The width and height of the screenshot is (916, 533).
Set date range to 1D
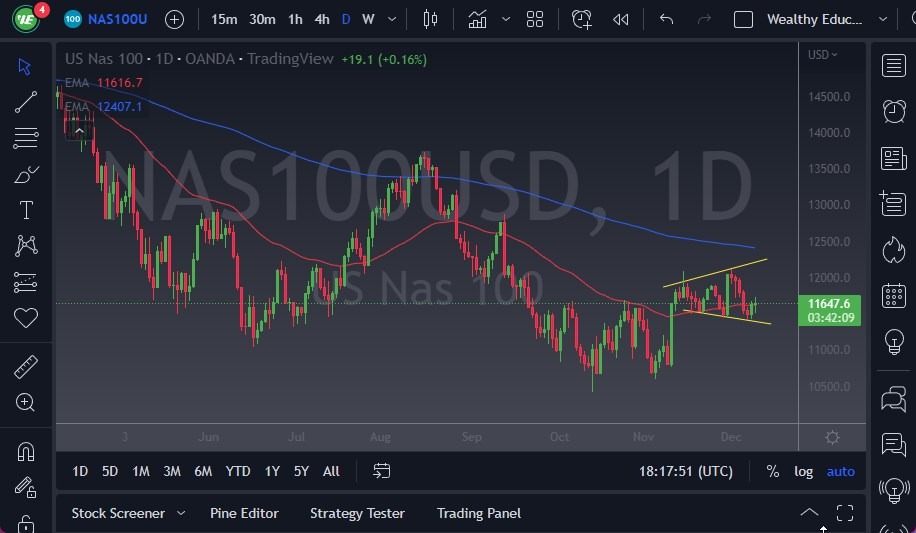click(80, 471)
